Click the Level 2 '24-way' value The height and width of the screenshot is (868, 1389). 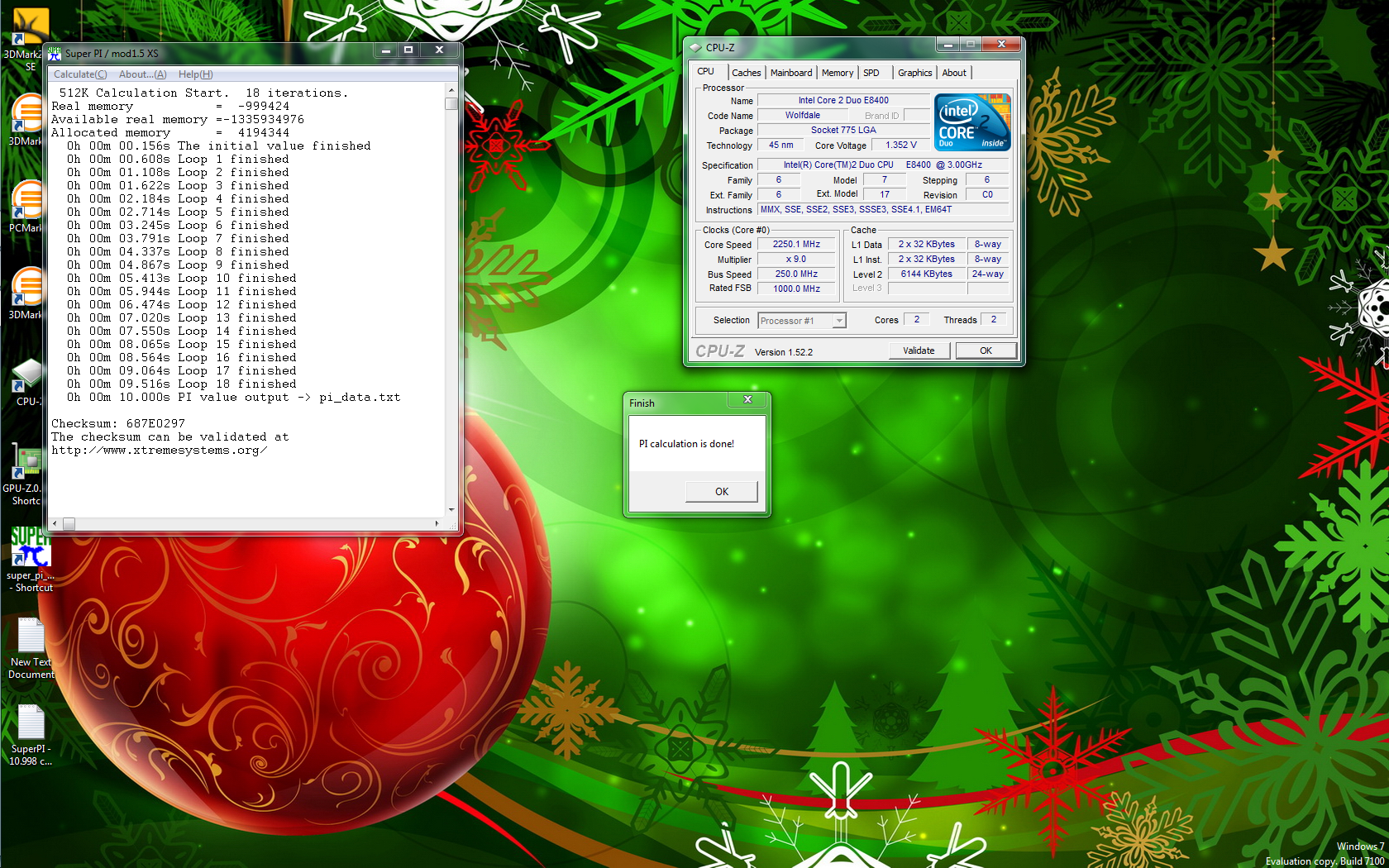[x=987, y=274]
